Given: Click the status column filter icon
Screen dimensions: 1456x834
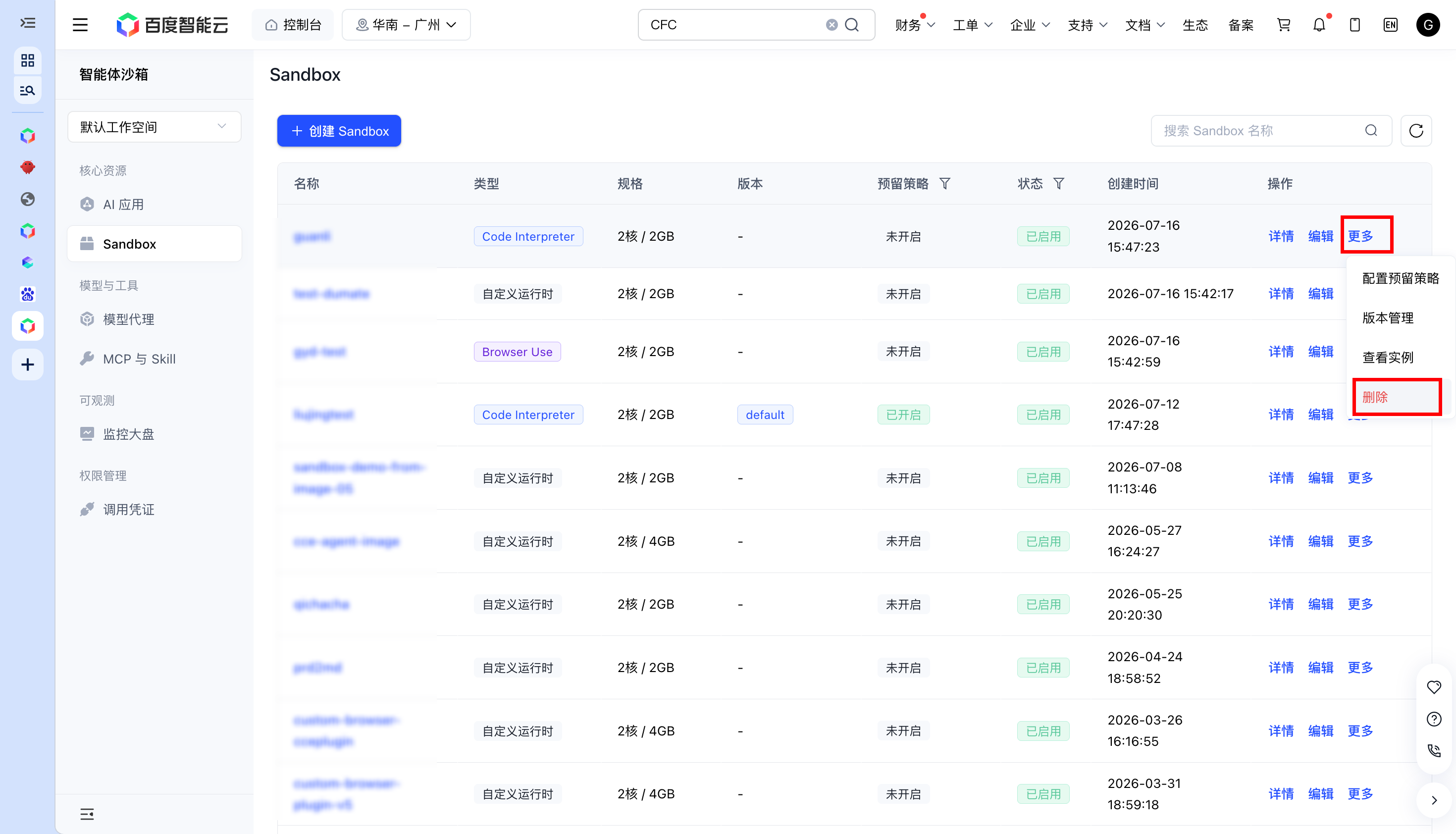Looking at the screenshot, I should point(1058,183).
